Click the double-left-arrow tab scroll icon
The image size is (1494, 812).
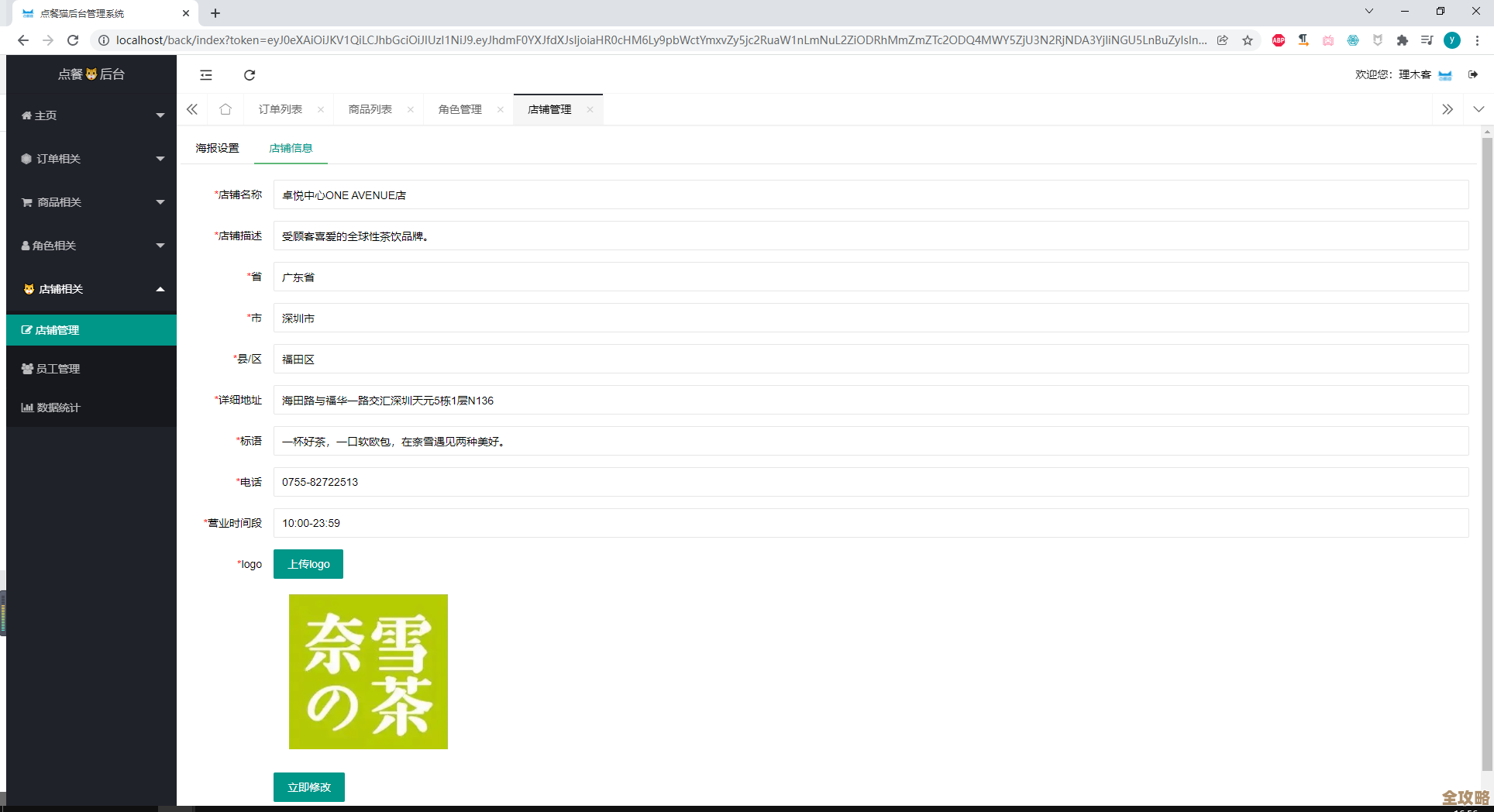(192, 109)
